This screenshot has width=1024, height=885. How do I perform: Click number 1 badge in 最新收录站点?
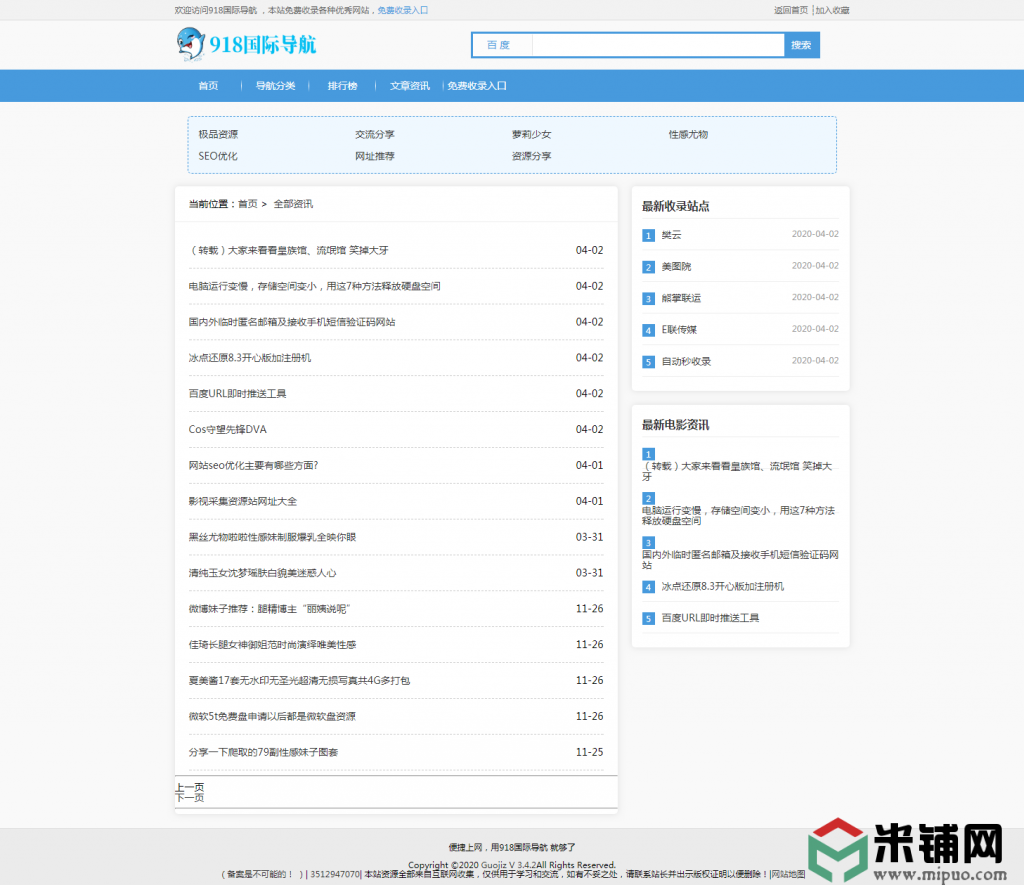tap(648, 235)
